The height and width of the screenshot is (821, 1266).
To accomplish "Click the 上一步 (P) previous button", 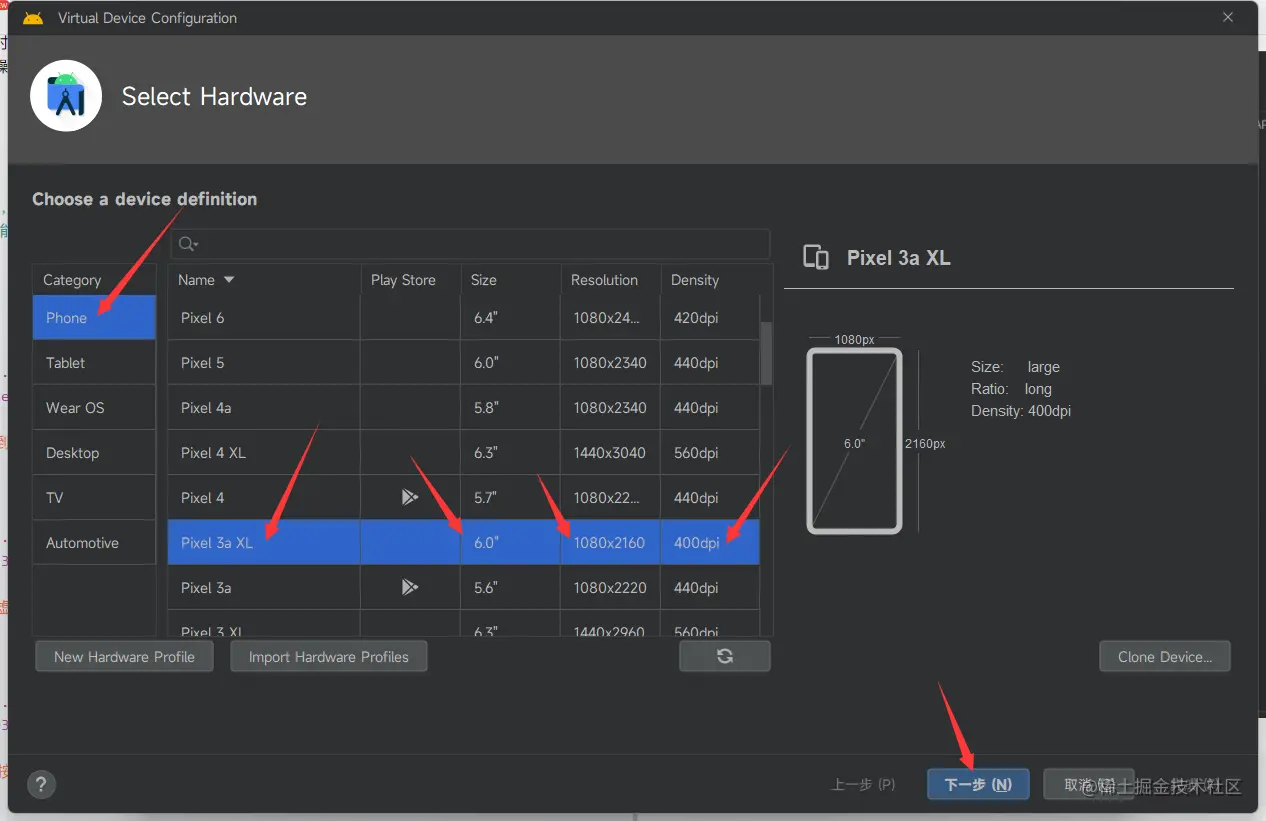I will 863,784.
